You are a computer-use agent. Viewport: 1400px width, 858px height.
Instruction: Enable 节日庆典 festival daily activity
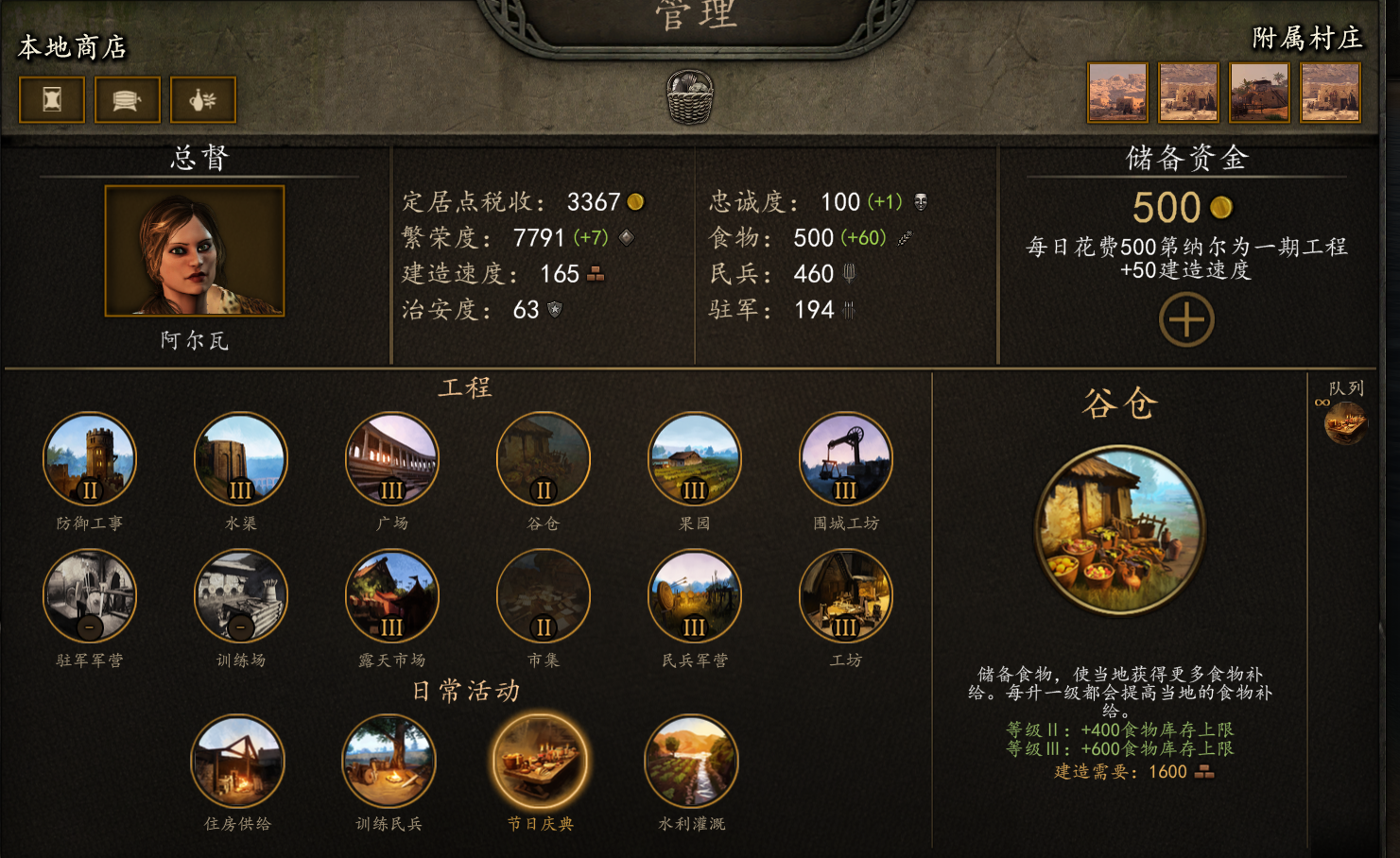click(540, 761)
